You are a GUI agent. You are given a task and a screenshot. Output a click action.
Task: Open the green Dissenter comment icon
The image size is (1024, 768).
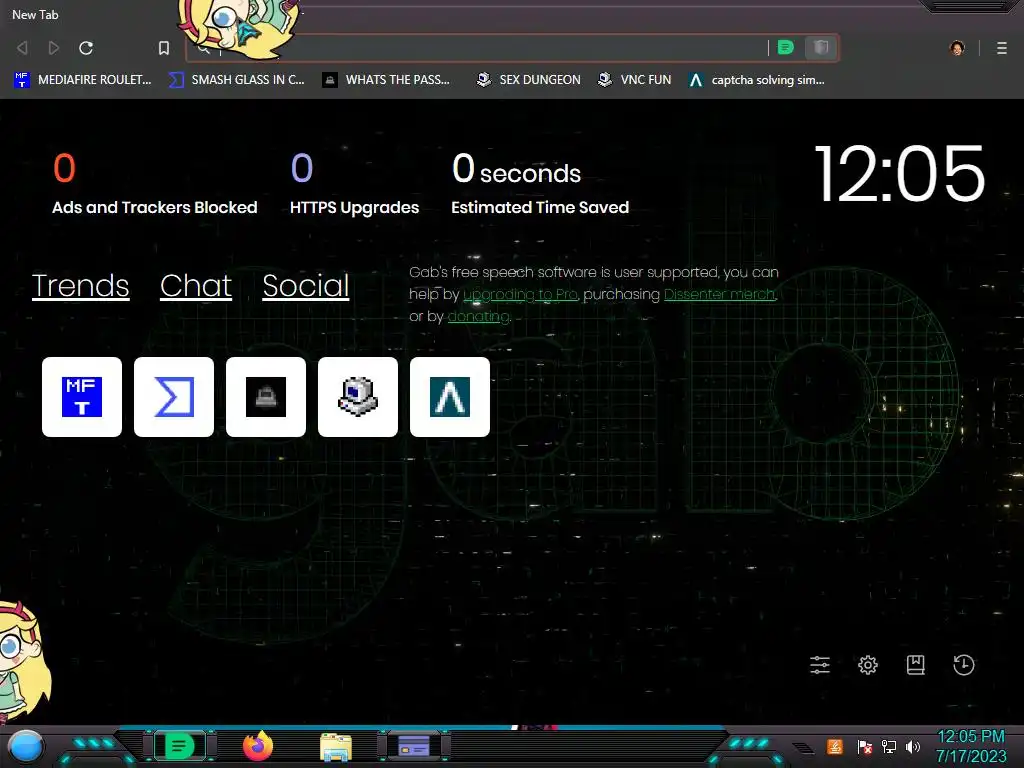click(786, 47)
